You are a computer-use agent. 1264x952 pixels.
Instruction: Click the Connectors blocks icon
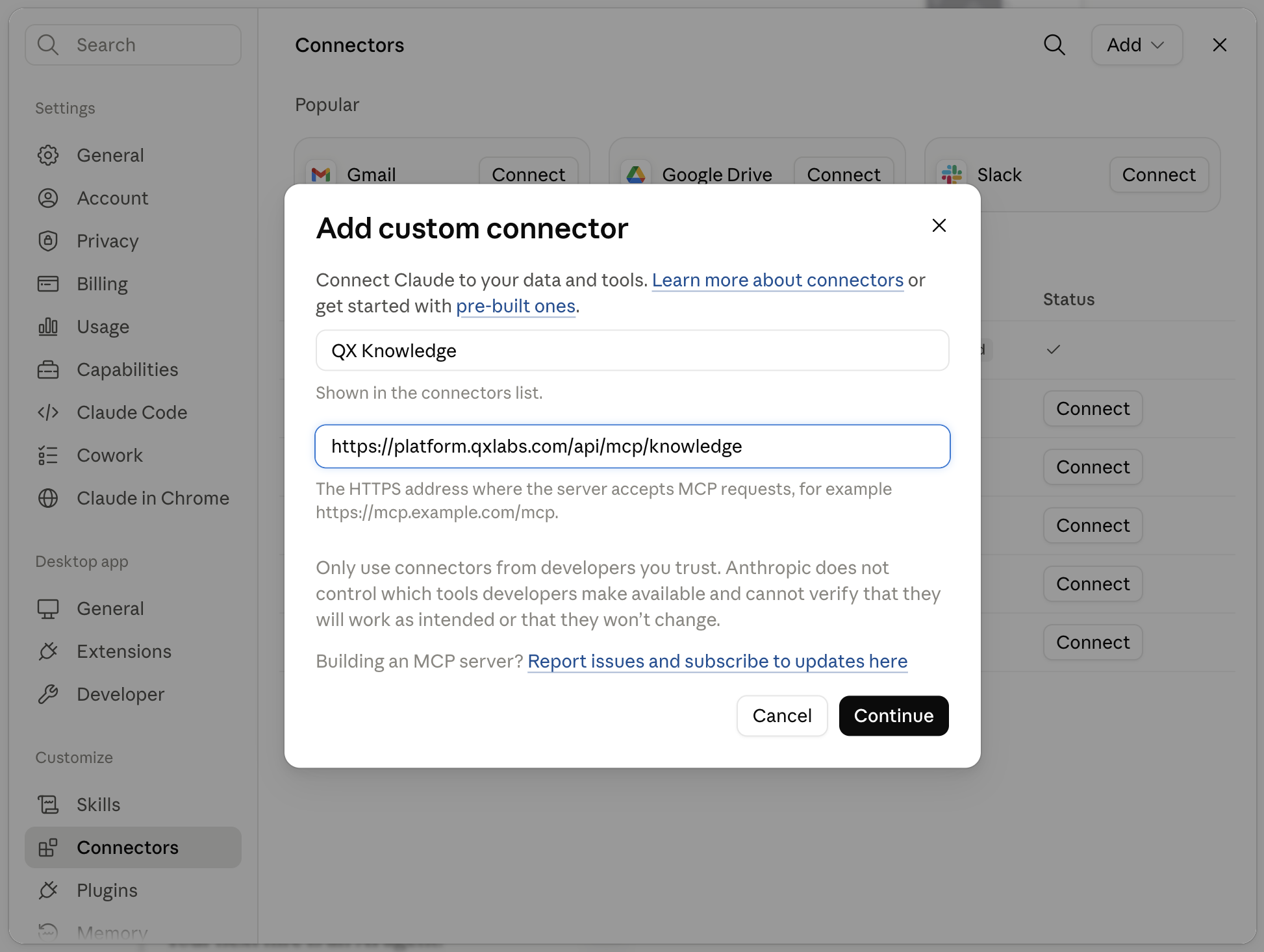(48, 847)
